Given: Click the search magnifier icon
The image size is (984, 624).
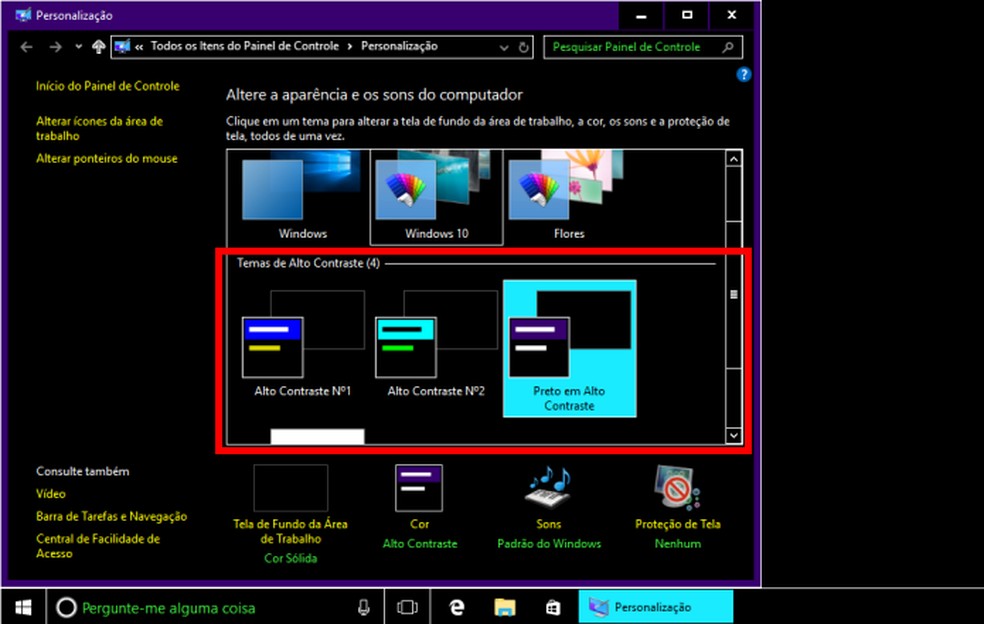Looking at the screenshot, I should pos(728,47).
